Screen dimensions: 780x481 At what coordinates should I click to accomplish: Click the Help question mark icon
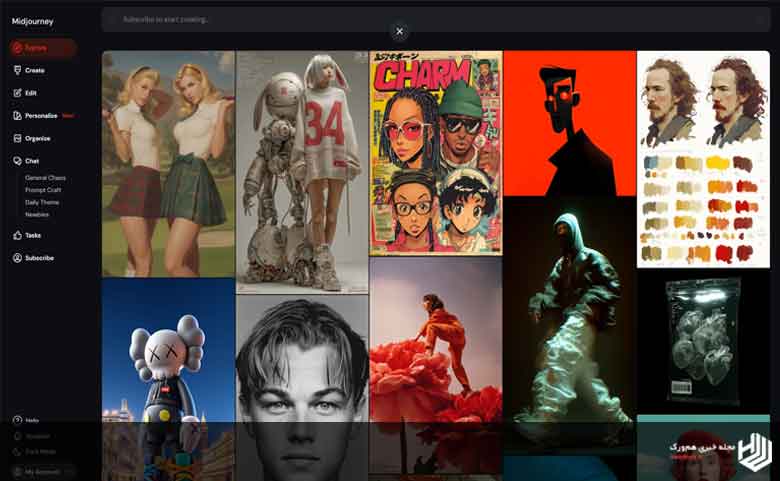click(x=17, y=420)
